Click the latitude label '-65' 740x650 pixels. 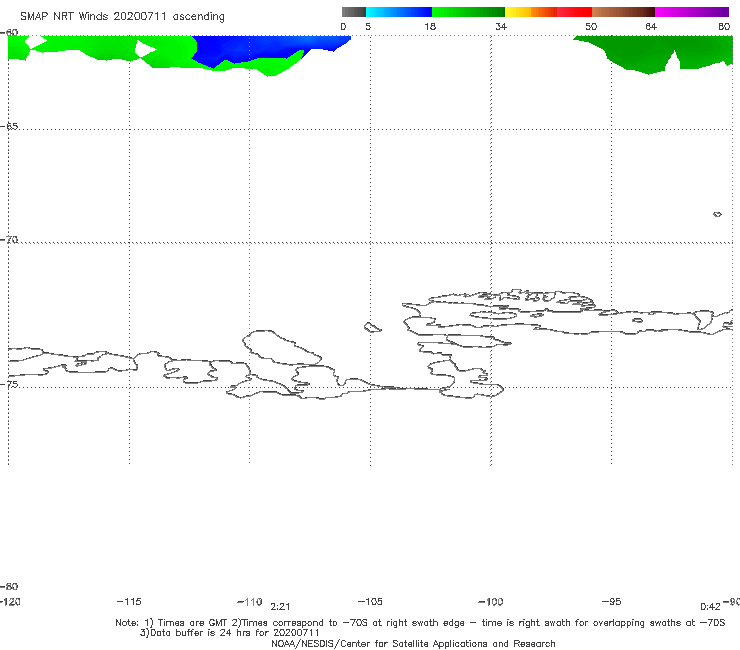(9, 127)
